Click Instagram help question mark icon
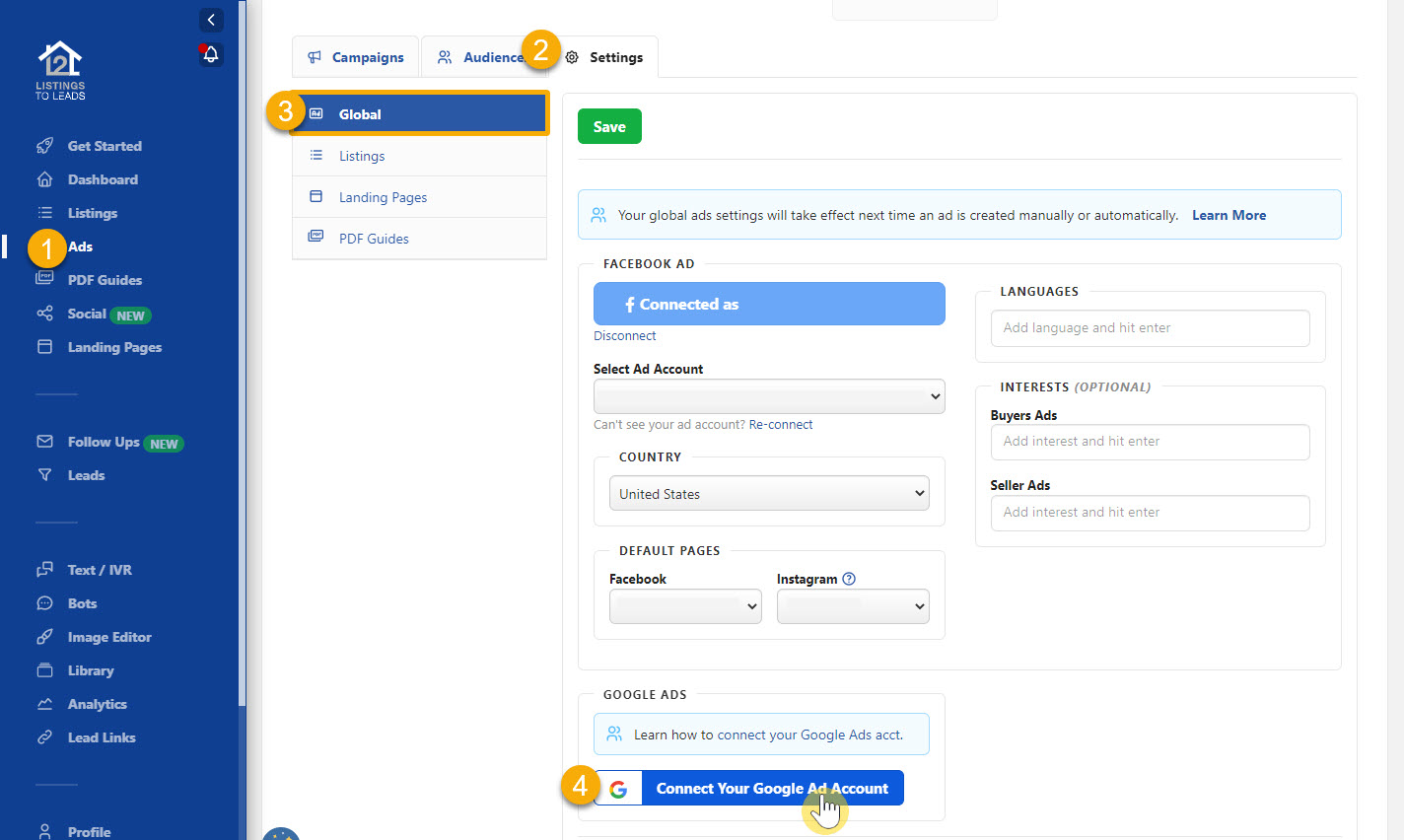The image size is (1404, 840). click(x=849, y=579)
